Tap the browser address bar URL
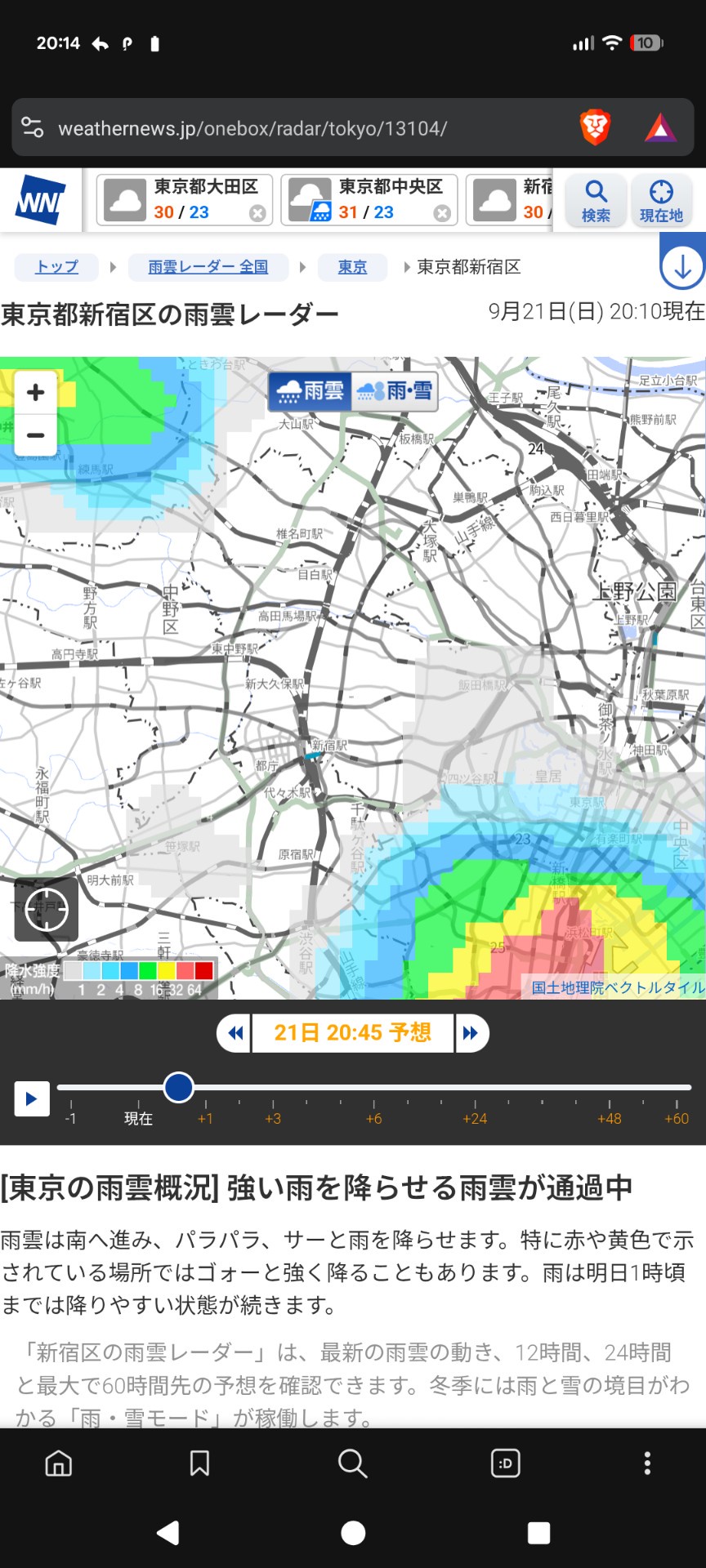 [253, 128]
